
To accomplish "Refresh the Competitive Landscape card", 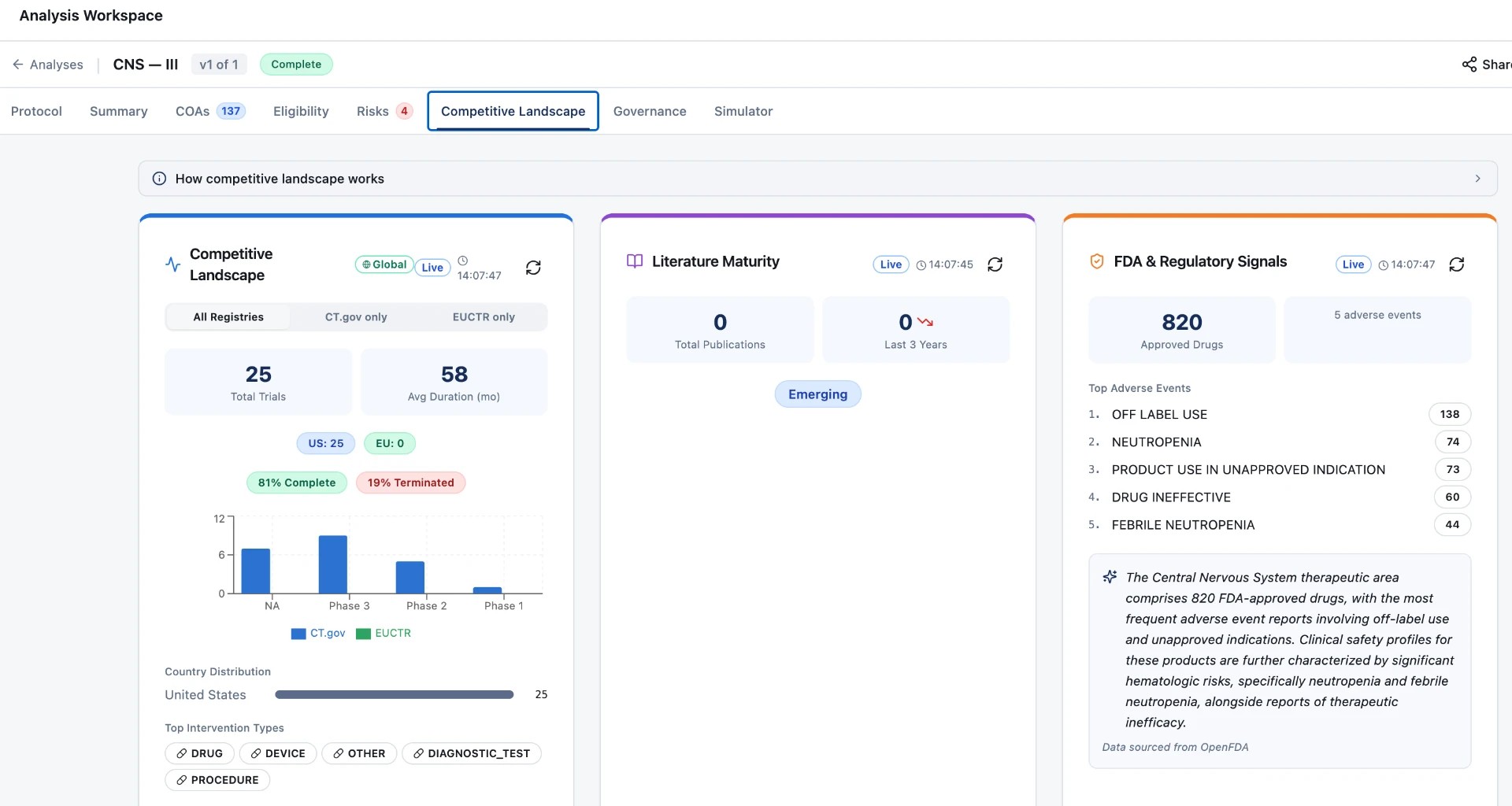I will click(x=533, y=268).
